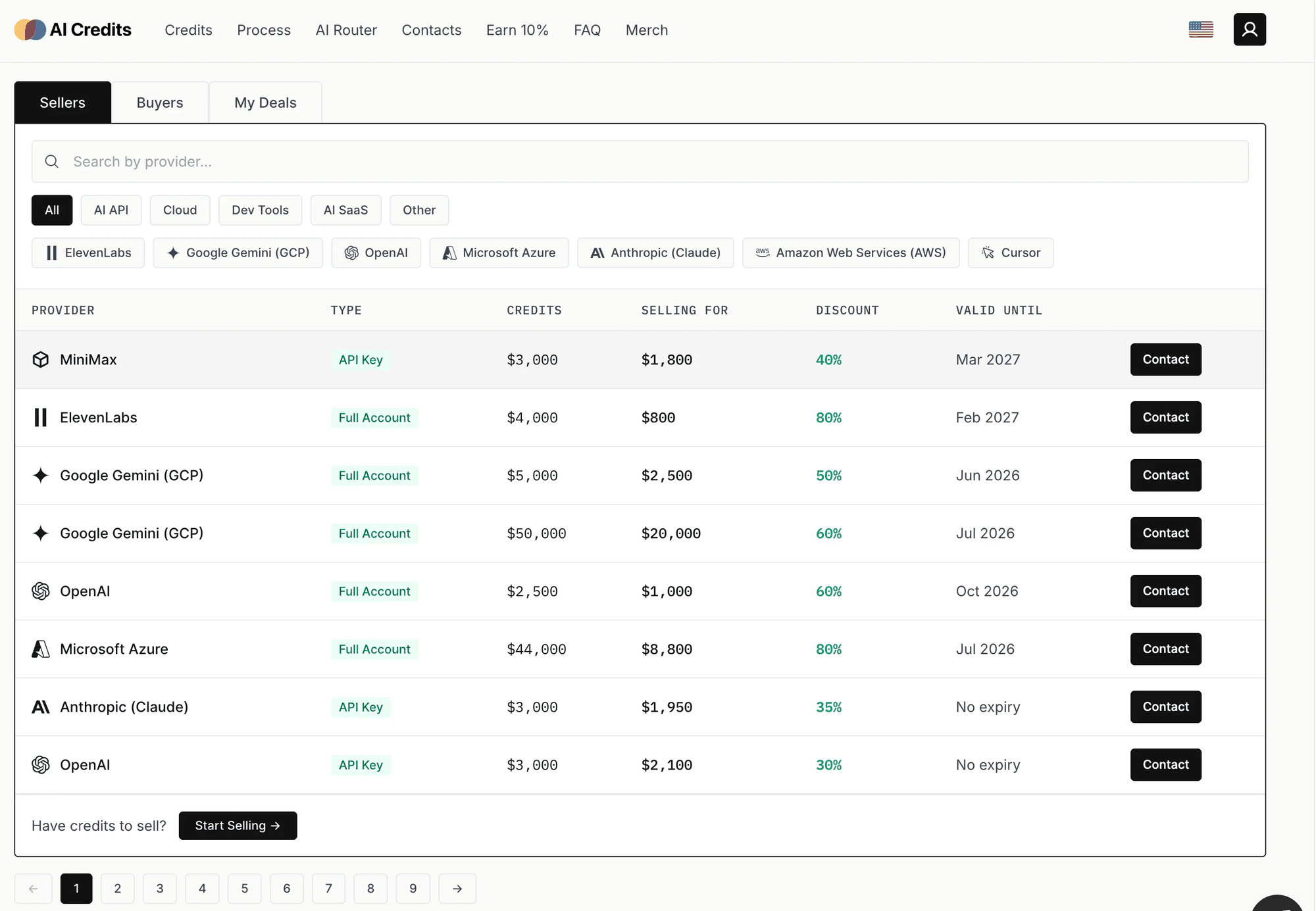
Task: Filter by Anthropic (Claude) chip
Action: pos(655,253)
